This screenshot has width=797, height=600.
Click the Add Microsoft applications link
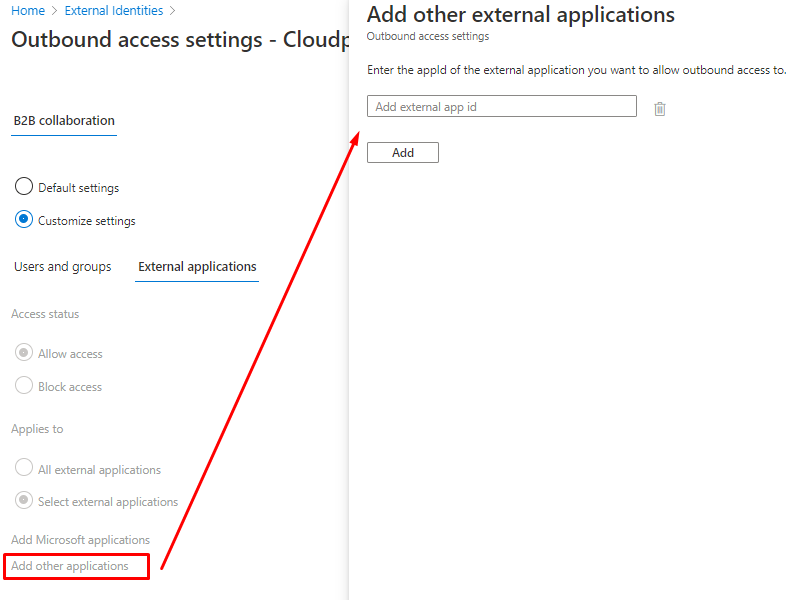[80, 540]
